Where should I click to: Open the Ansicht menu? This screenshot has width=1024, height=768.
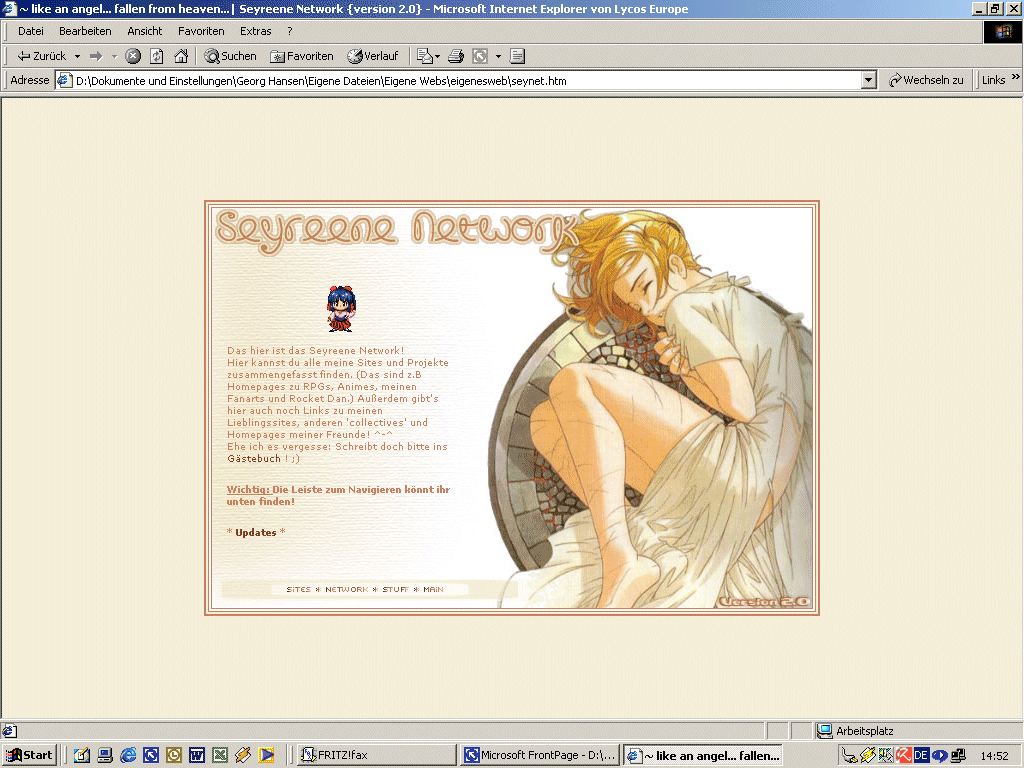[144, 31]
